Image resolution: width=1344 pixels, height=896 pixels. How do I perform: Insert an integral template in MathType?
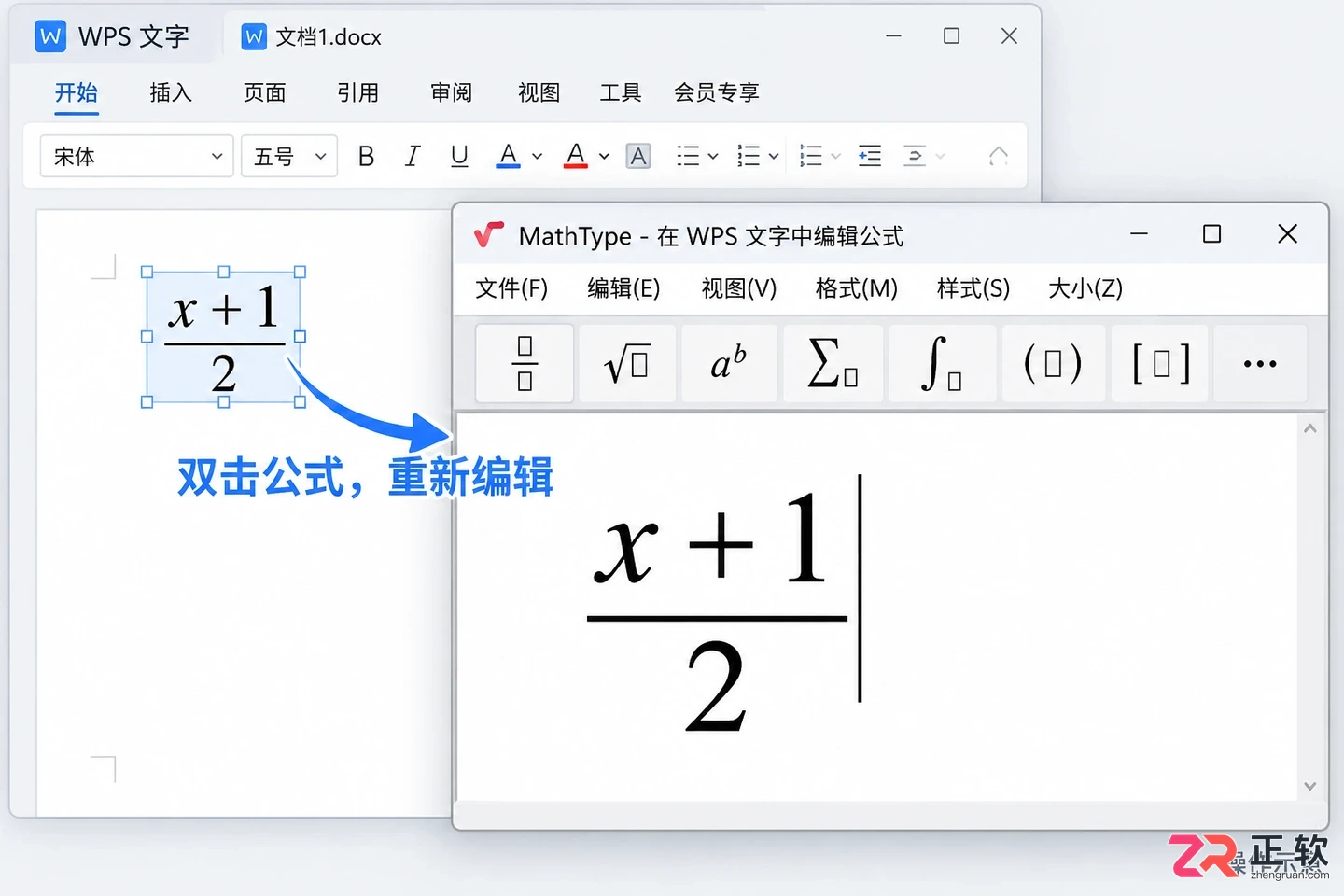942,363
